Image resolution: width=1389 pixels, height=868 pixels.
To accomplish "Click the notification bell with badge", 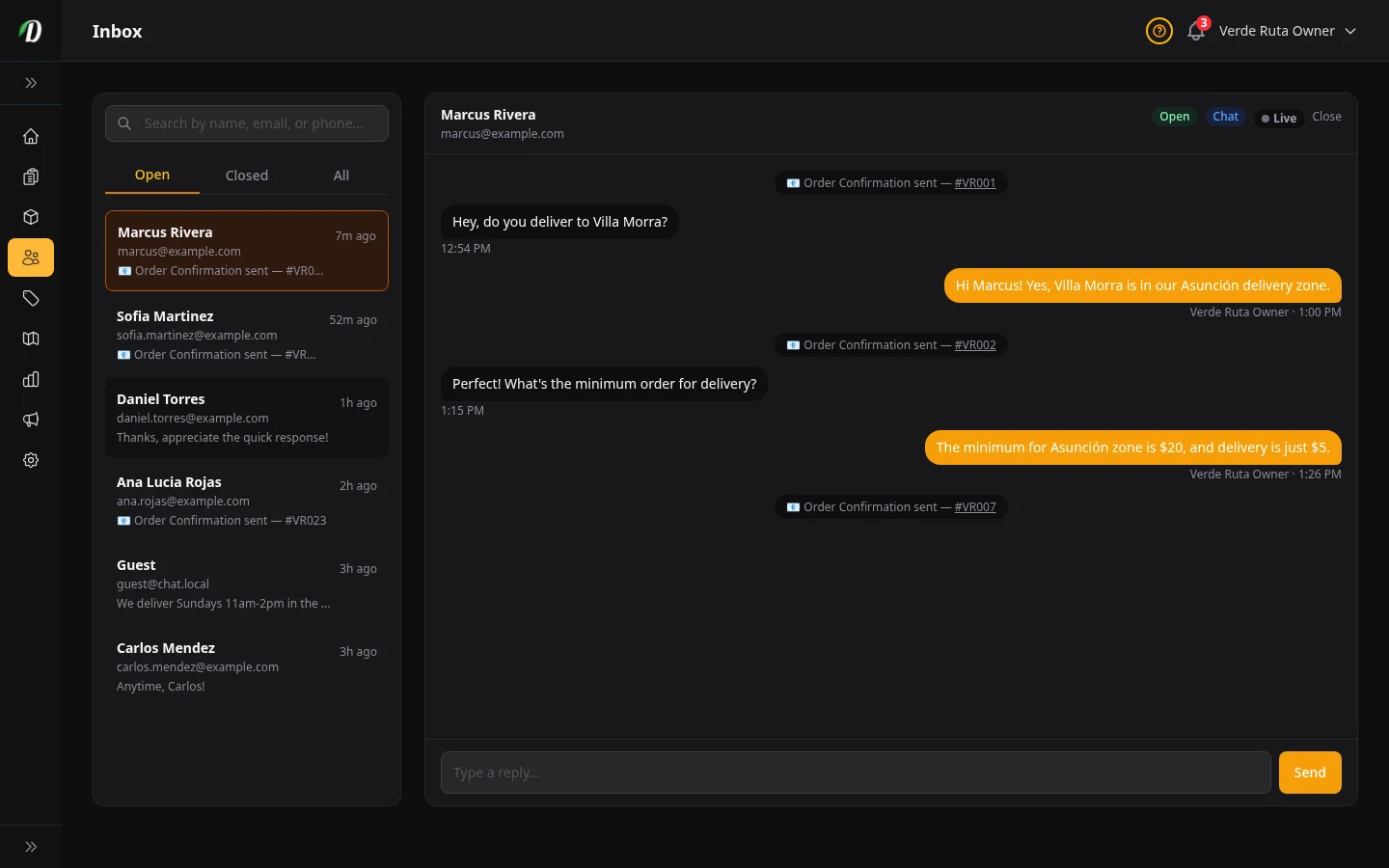I will tap(1196, 31).
